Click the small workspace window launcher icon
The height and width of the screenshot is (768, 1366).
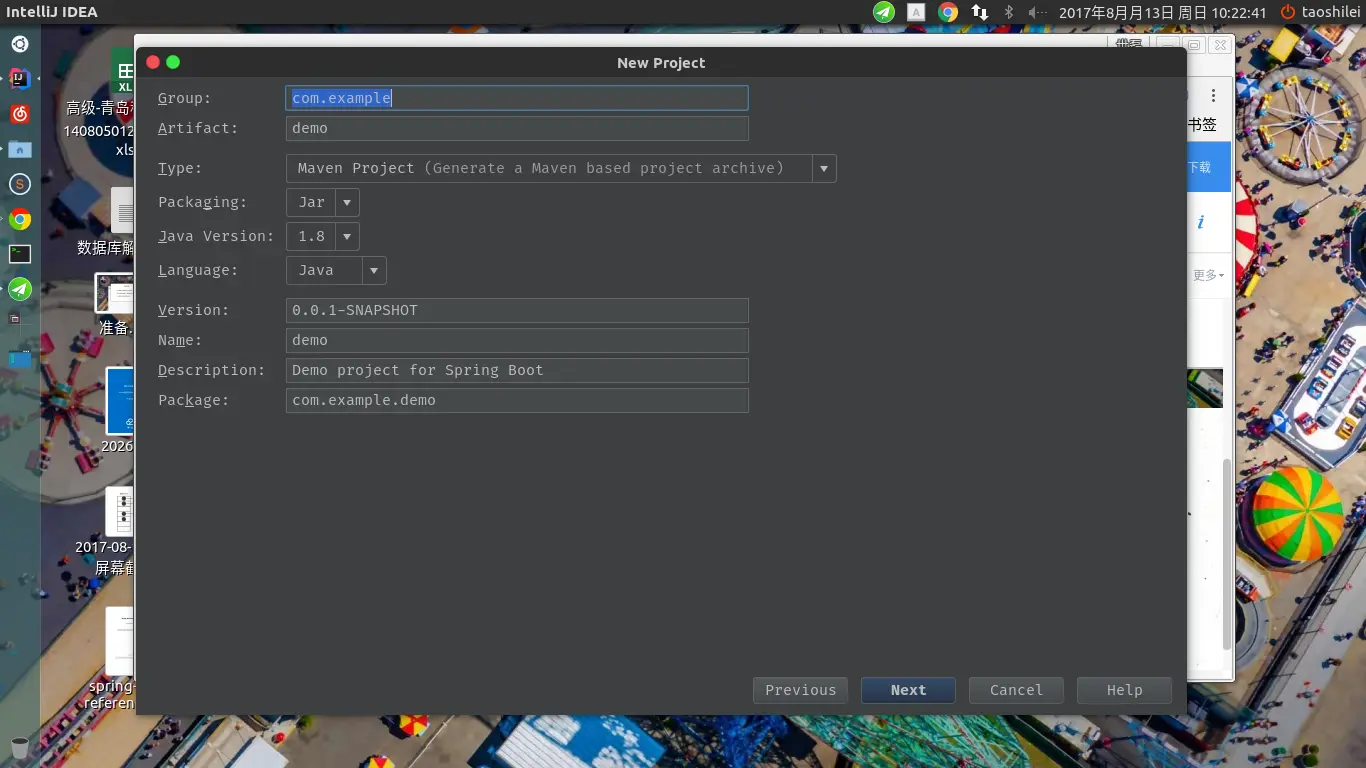click(14, 319)
